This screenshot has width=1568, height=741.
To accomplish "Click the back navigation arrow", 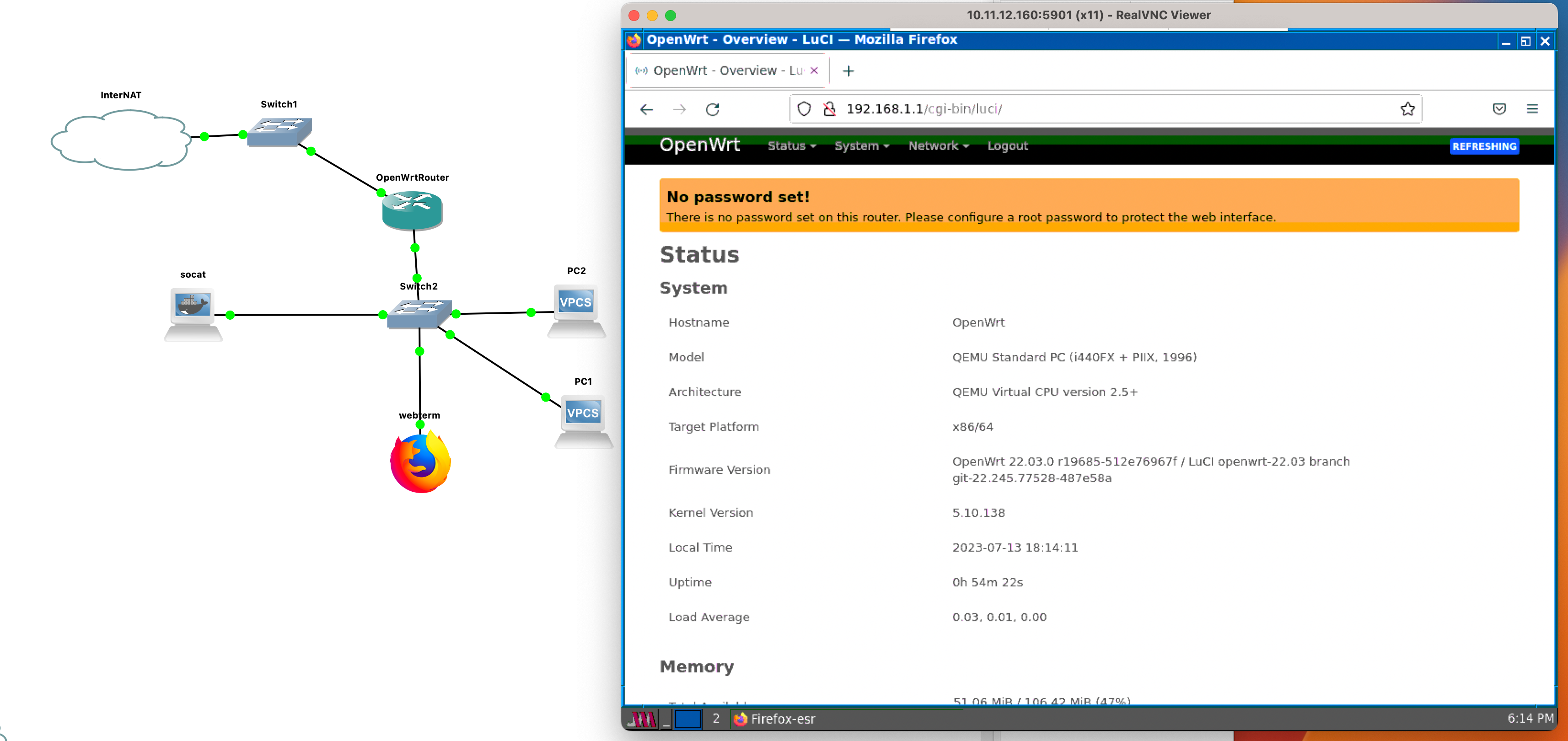I will point(646,110).
